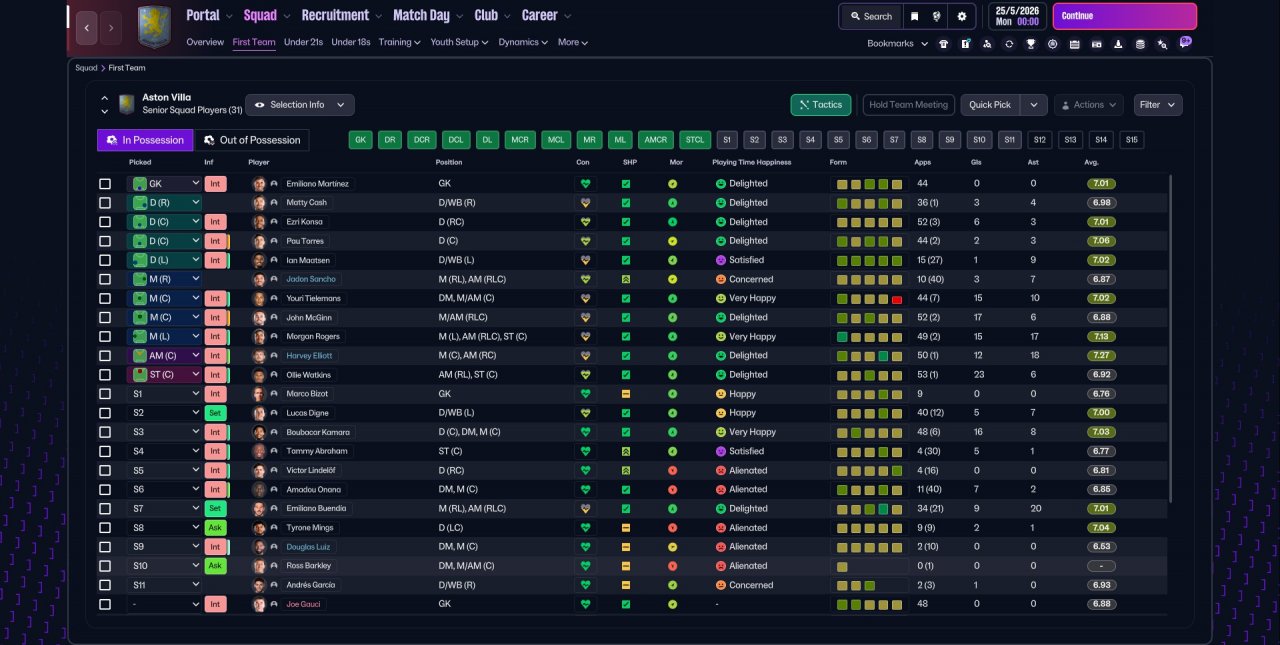Open the circular arrows icon in bookmarks bar
The height and width of the screenshot is (645, 1280).
[x=1009, y=44]
